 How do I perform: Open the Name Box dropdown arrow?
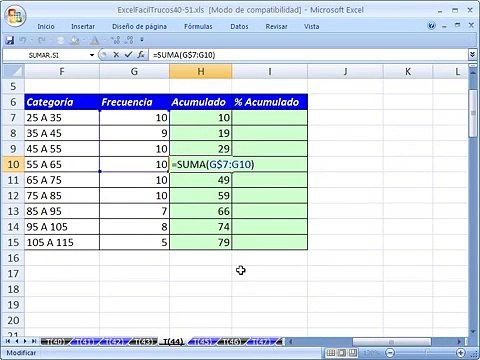(x=92, y=55)
